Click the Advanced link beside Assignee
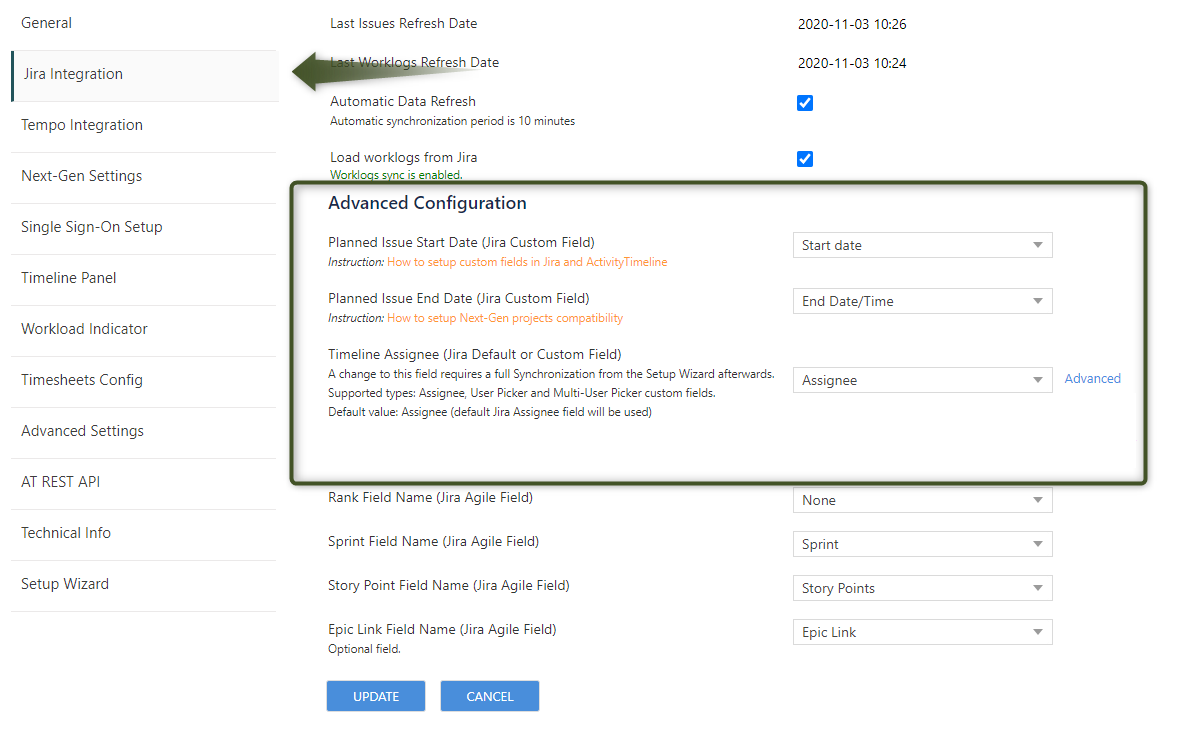The height and width of the screenshot is (729, 1187). coord(1092,379)
